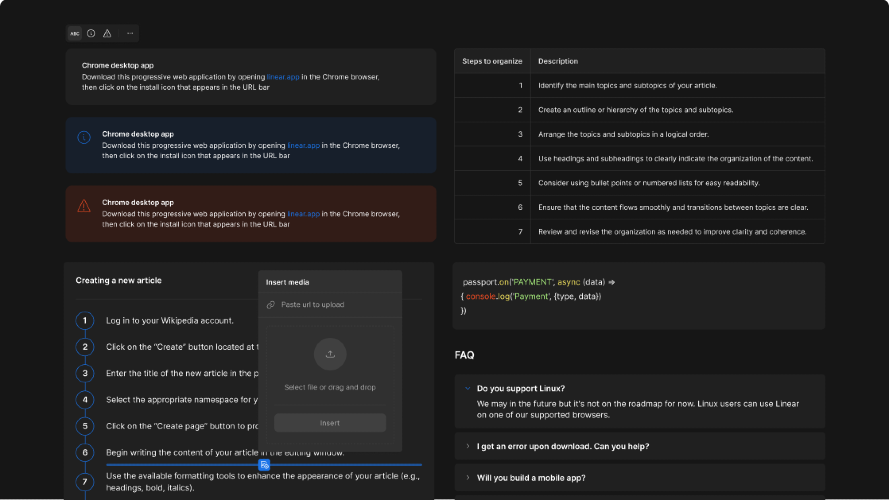
Task: Click step 2 circle in article list
Action: tap(85, 347)
